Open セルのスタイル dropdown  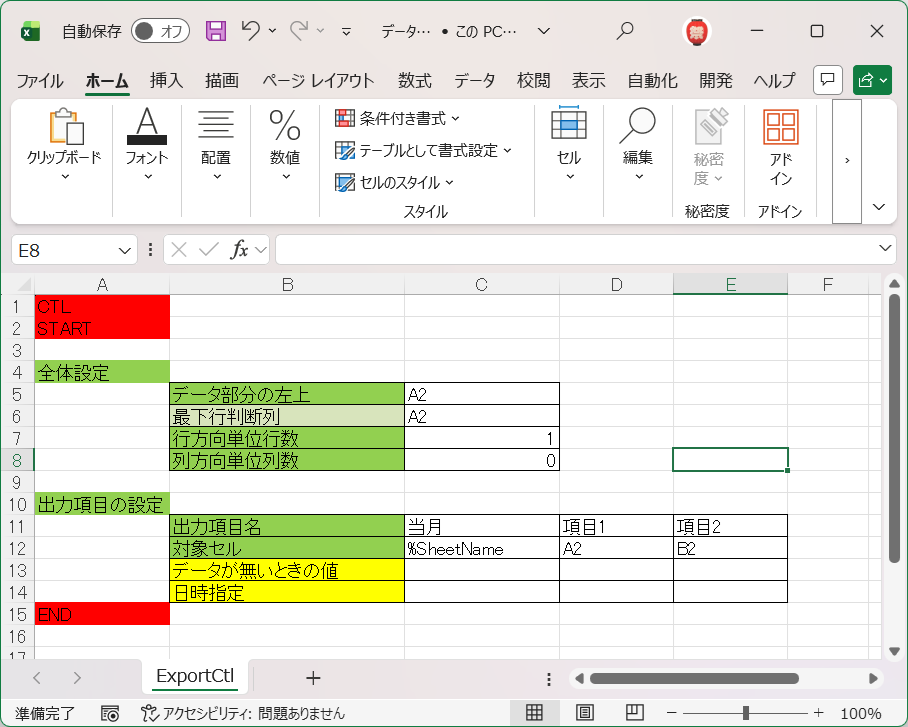click(394, 182)
